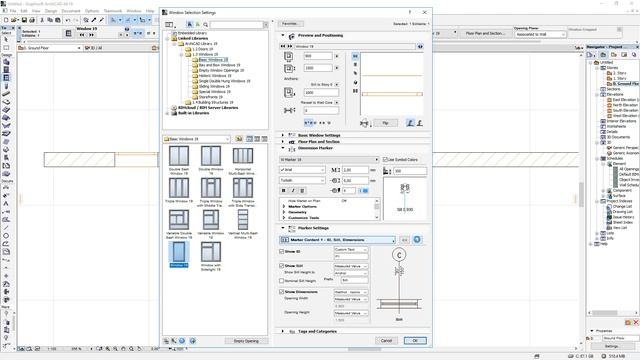
Task: Select the Wall tool in the toolbox
Action: [x=6, y=62]
